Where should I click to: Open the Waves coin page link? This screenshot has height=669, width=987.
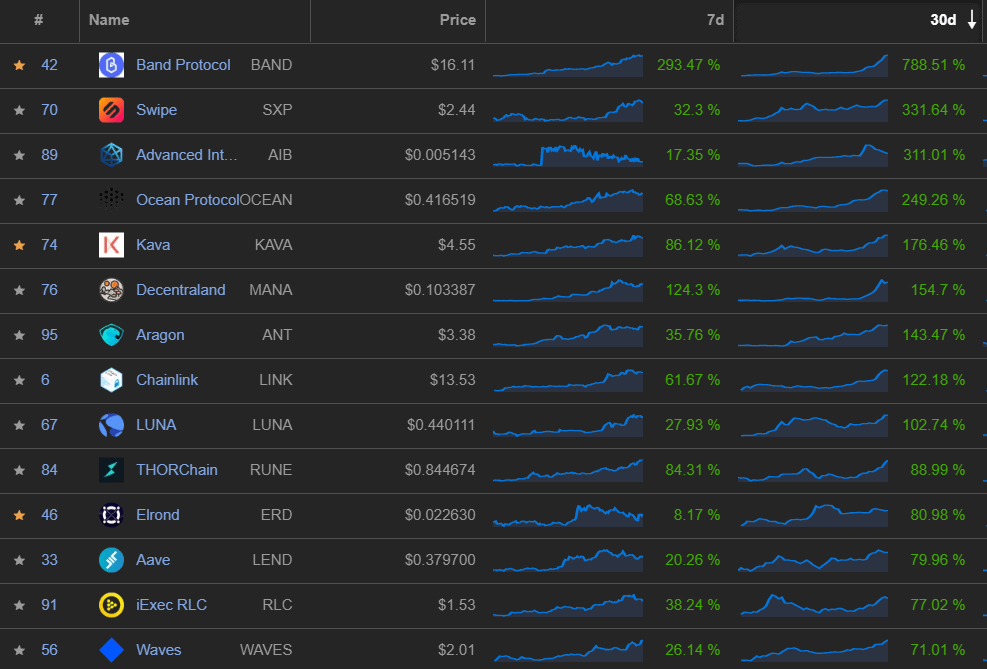(159, 650)
